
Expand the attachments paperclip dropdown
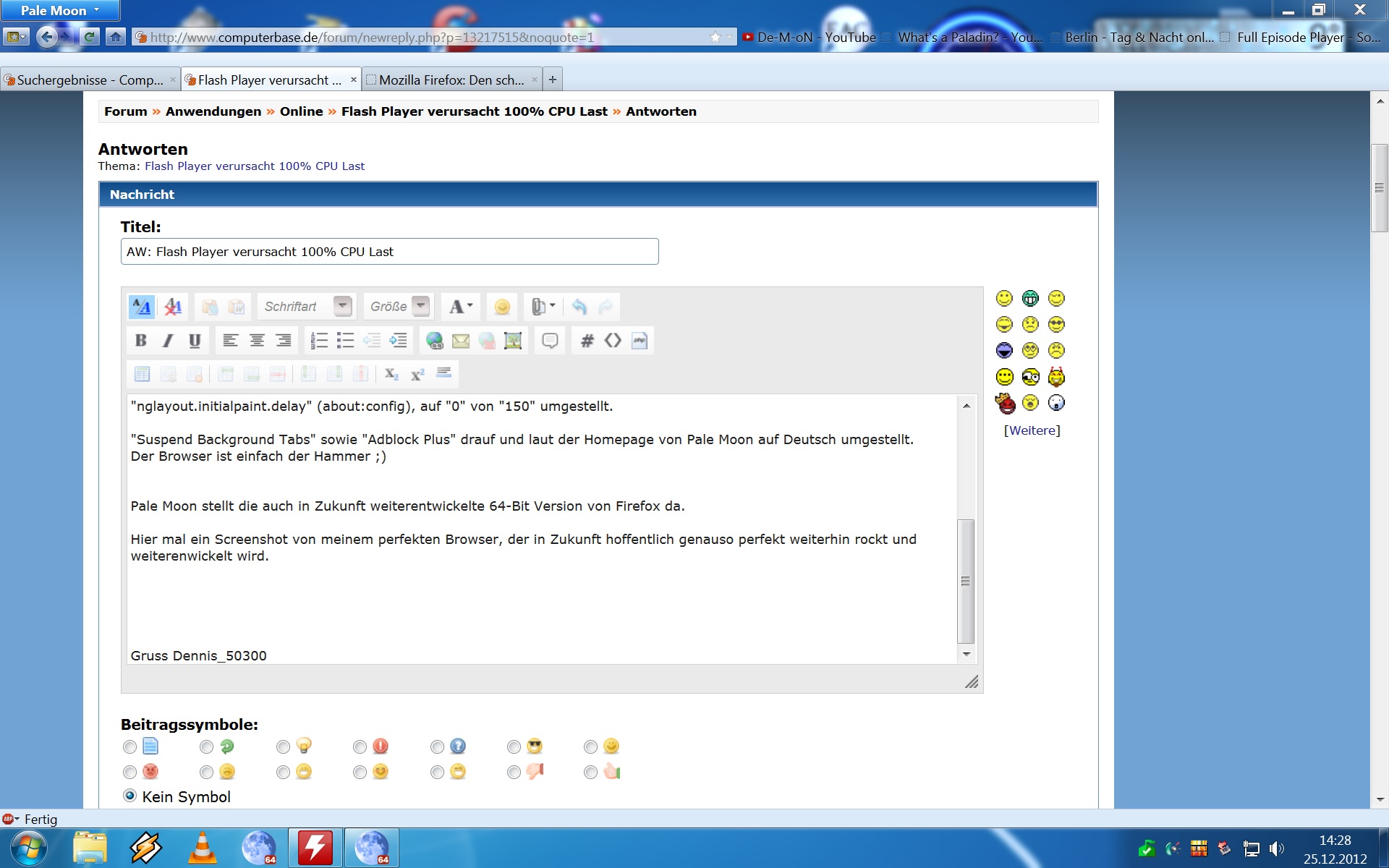click(551, 307)
